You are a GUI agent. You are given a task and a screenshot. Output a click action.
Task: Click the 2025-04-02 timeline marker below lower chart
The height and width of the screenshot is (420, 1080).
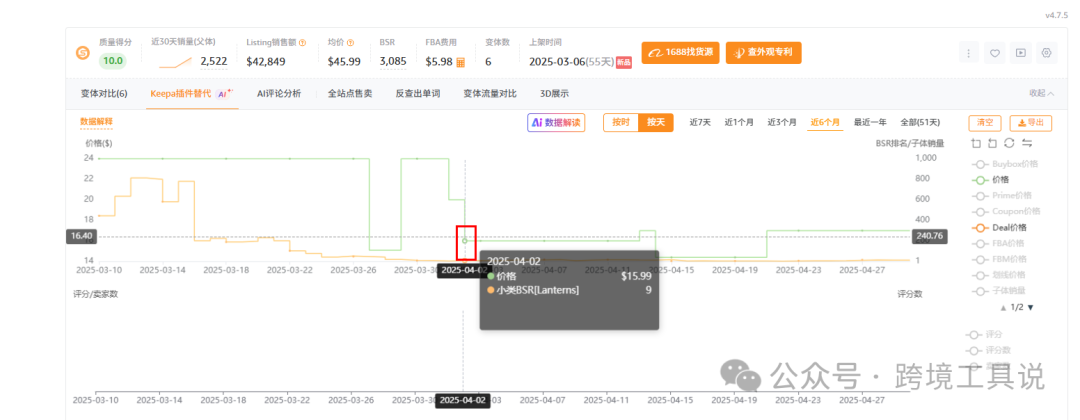[462, 400]
